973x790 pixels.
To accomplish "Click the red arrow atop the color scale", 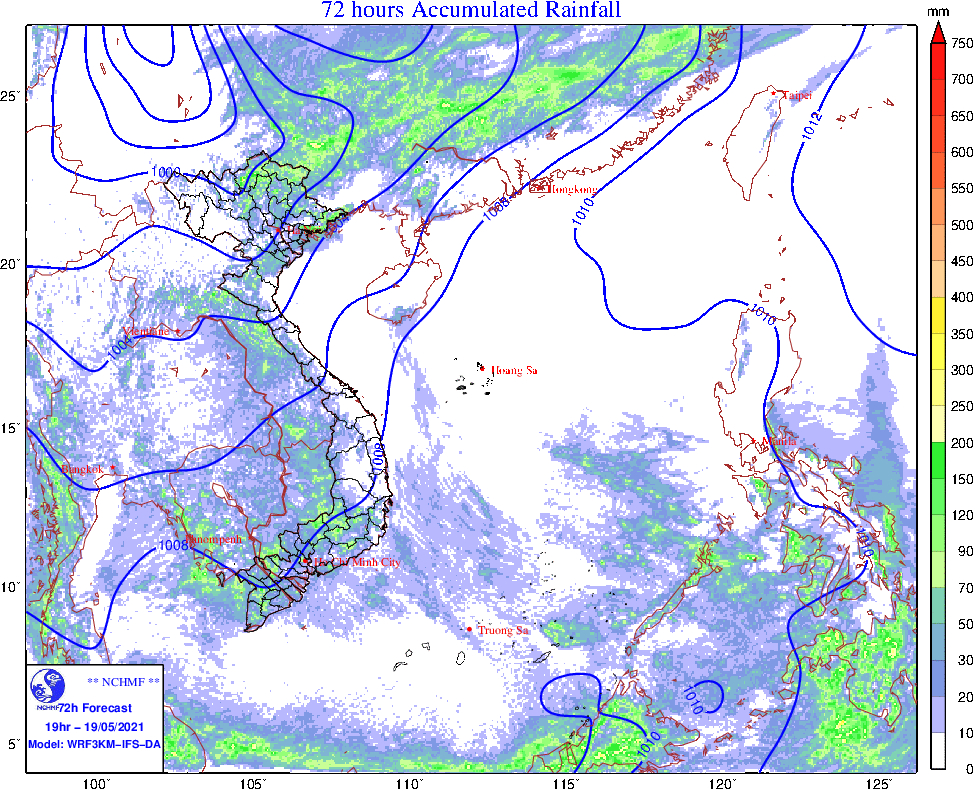I will (x=938, y=33).
